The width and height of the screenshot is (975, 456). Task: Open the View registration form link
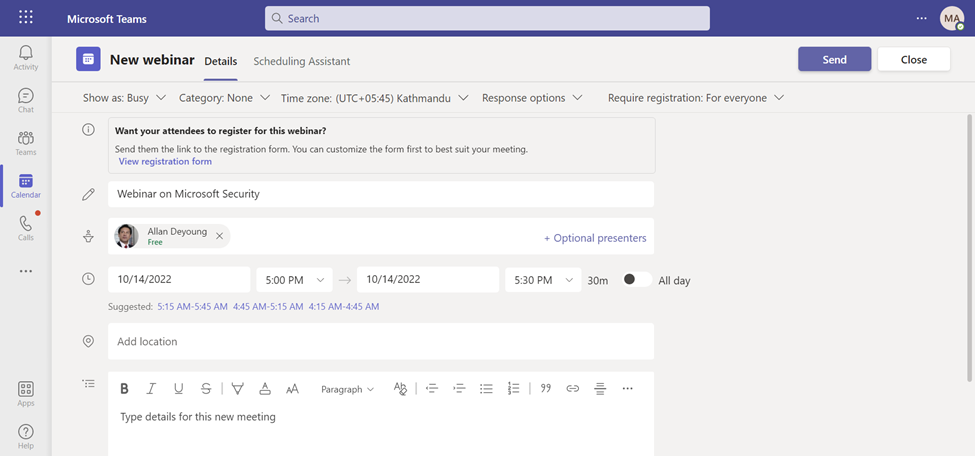click(165, 161)
